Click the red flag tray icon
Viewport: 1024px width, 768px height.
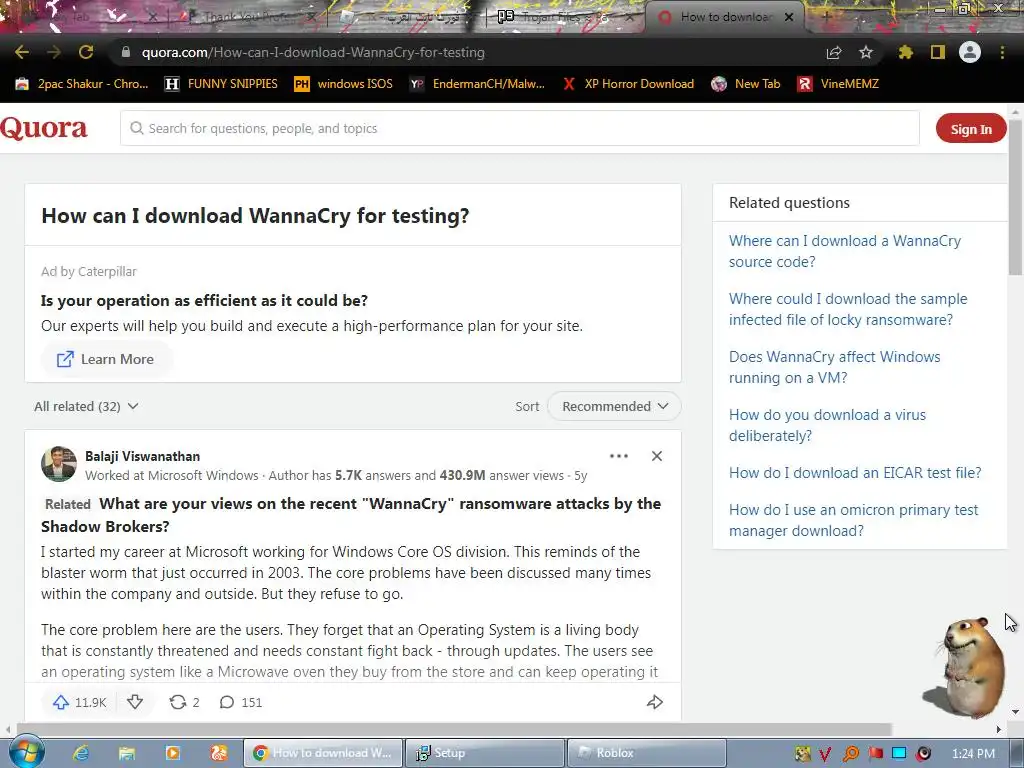(x=875, y=754)
